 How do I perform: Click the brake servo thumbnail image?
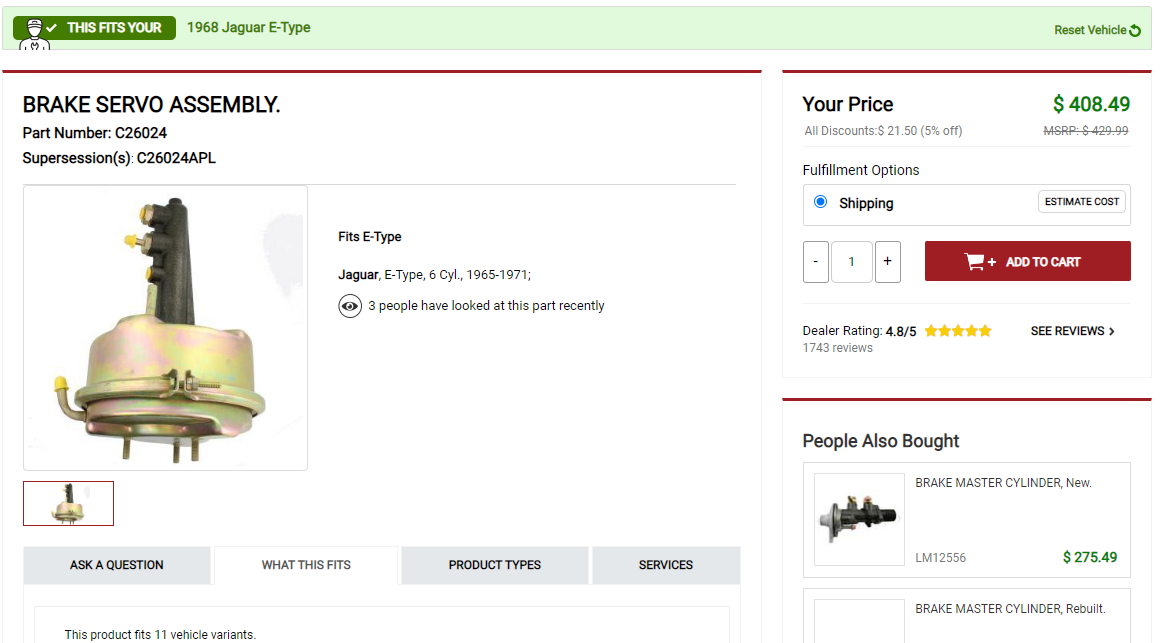69,503
